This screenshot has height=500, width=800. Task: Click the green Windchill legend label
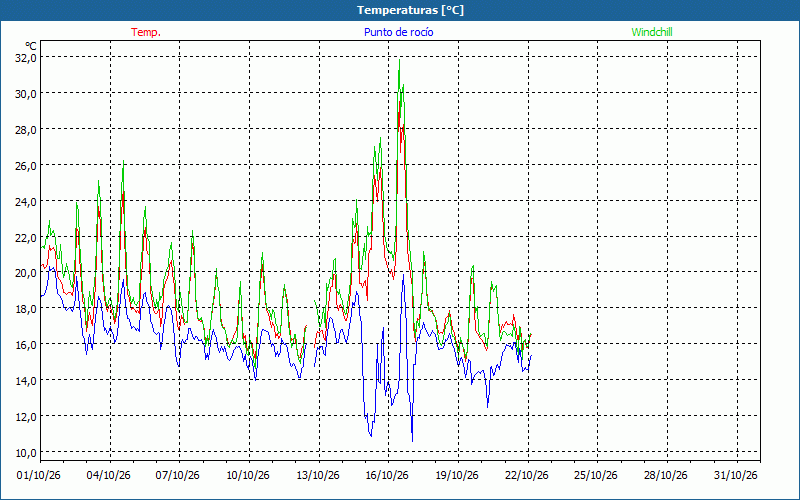point(652,32)
